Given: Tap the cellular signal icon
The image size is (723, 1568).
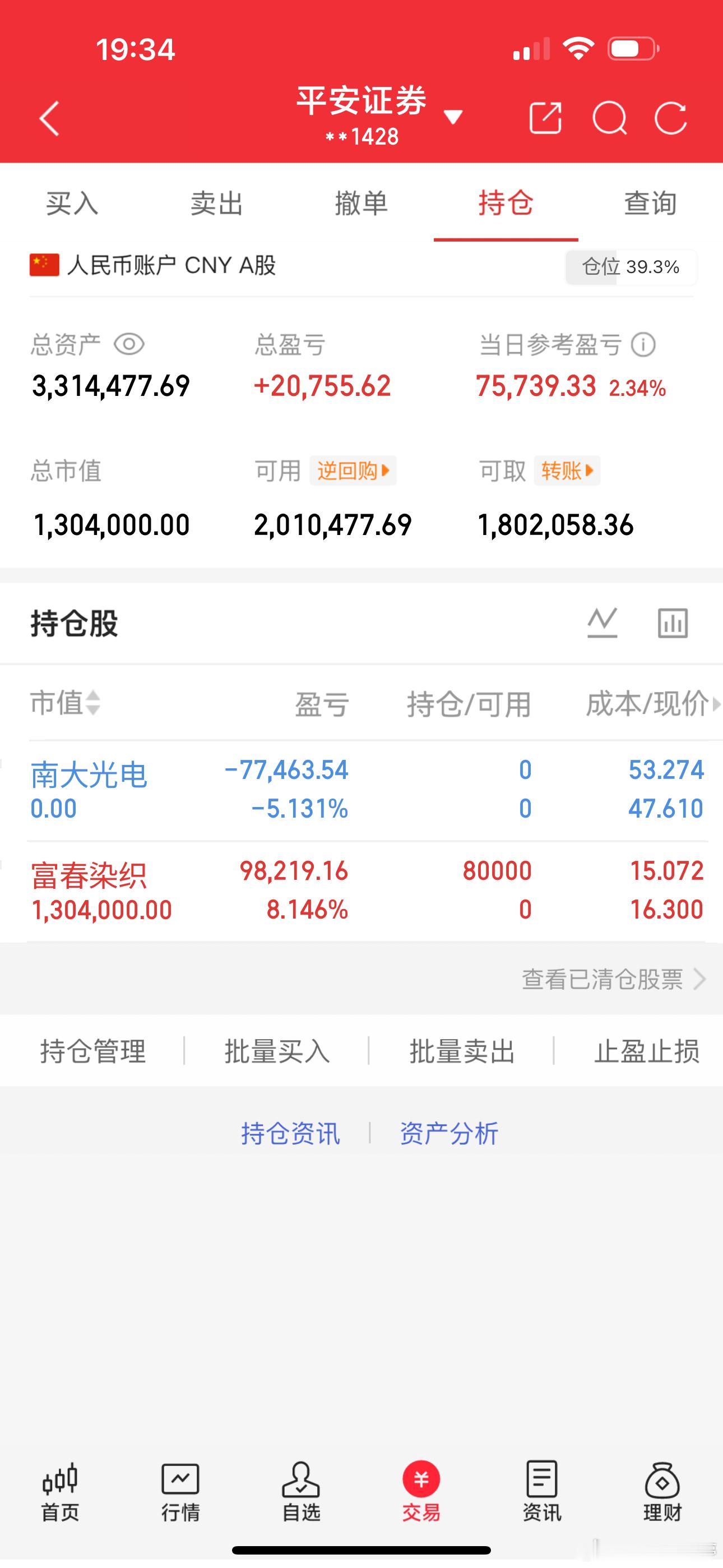Looking at the screenshot, I should click(531, 49).
